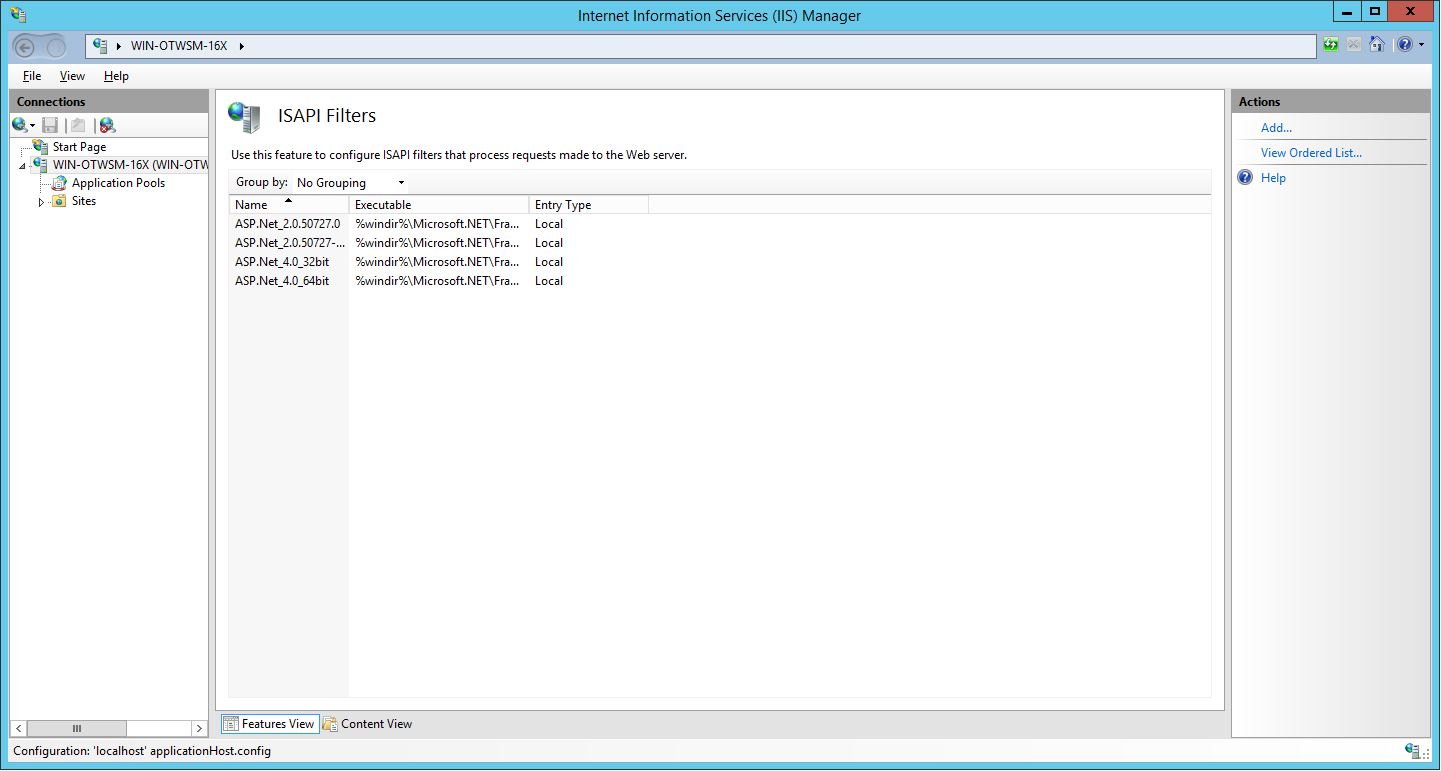Click the grayed Stop icon in toolbar
This screenshot has width=1441, height=771.
coord(1353,45)
